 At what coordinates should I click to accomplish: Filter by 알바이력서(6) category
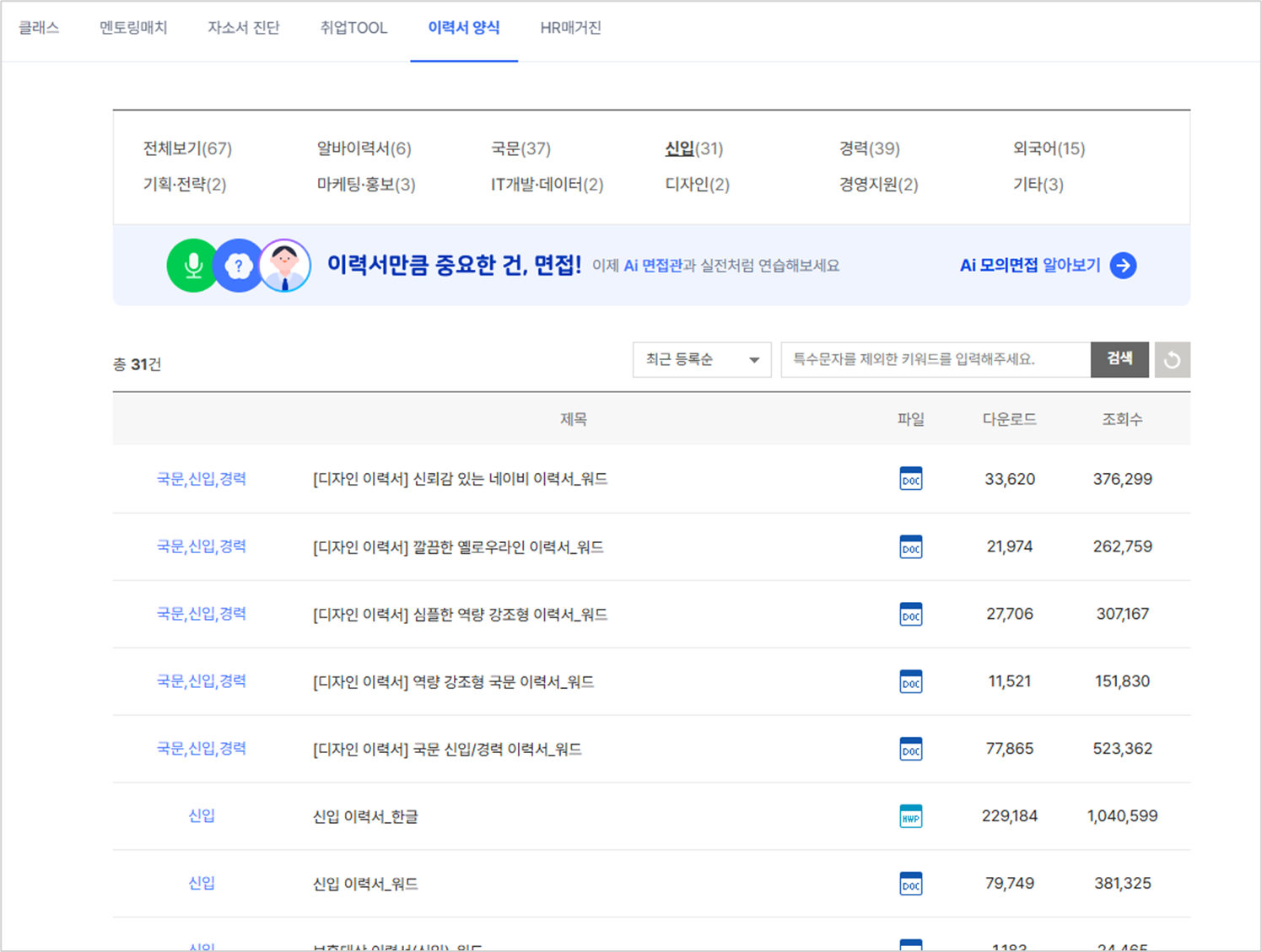coord(364,148)
